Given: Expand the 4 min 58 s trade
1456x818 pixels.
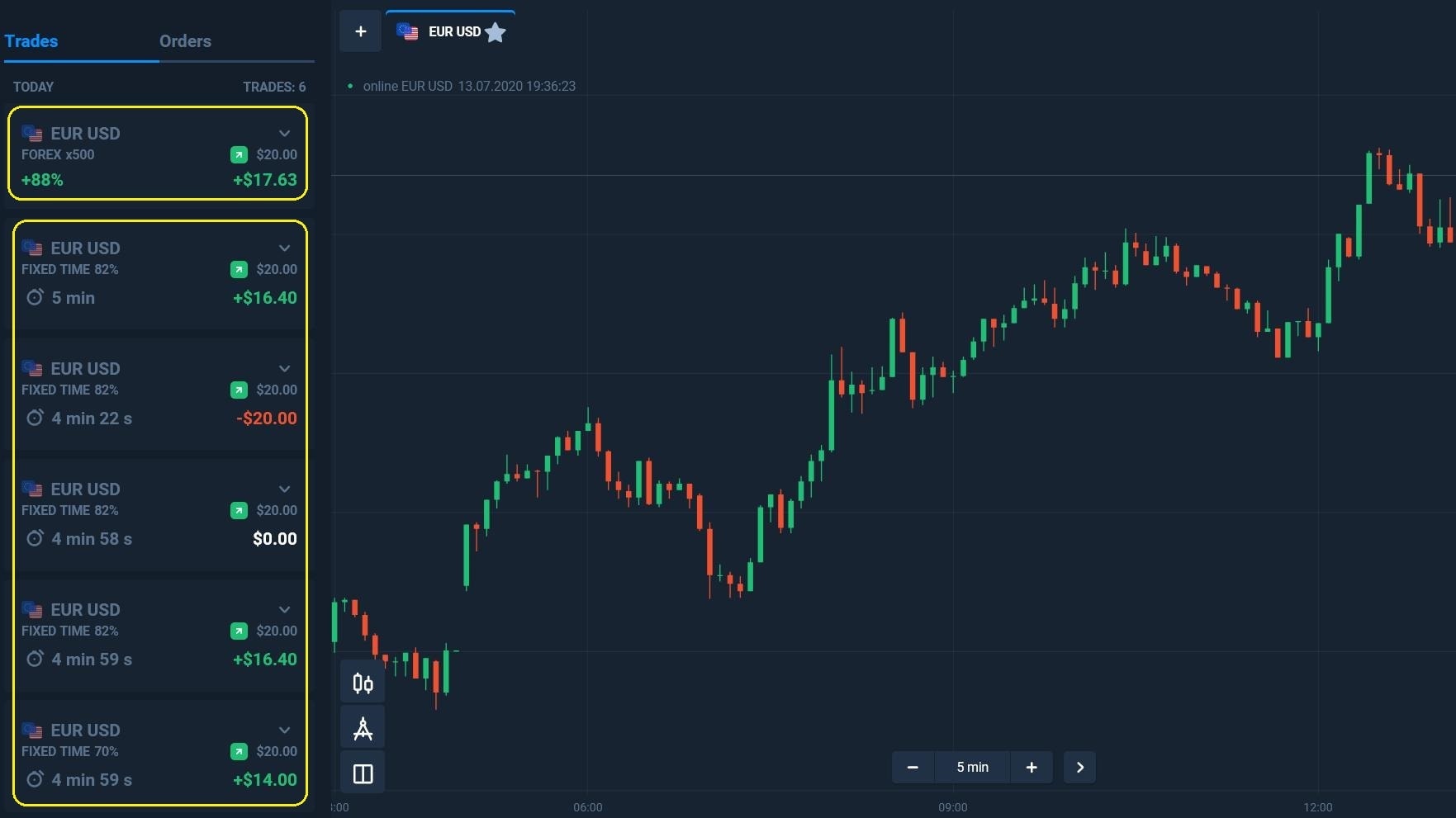Looking at the screenshot, I should [x=284, y=489].
